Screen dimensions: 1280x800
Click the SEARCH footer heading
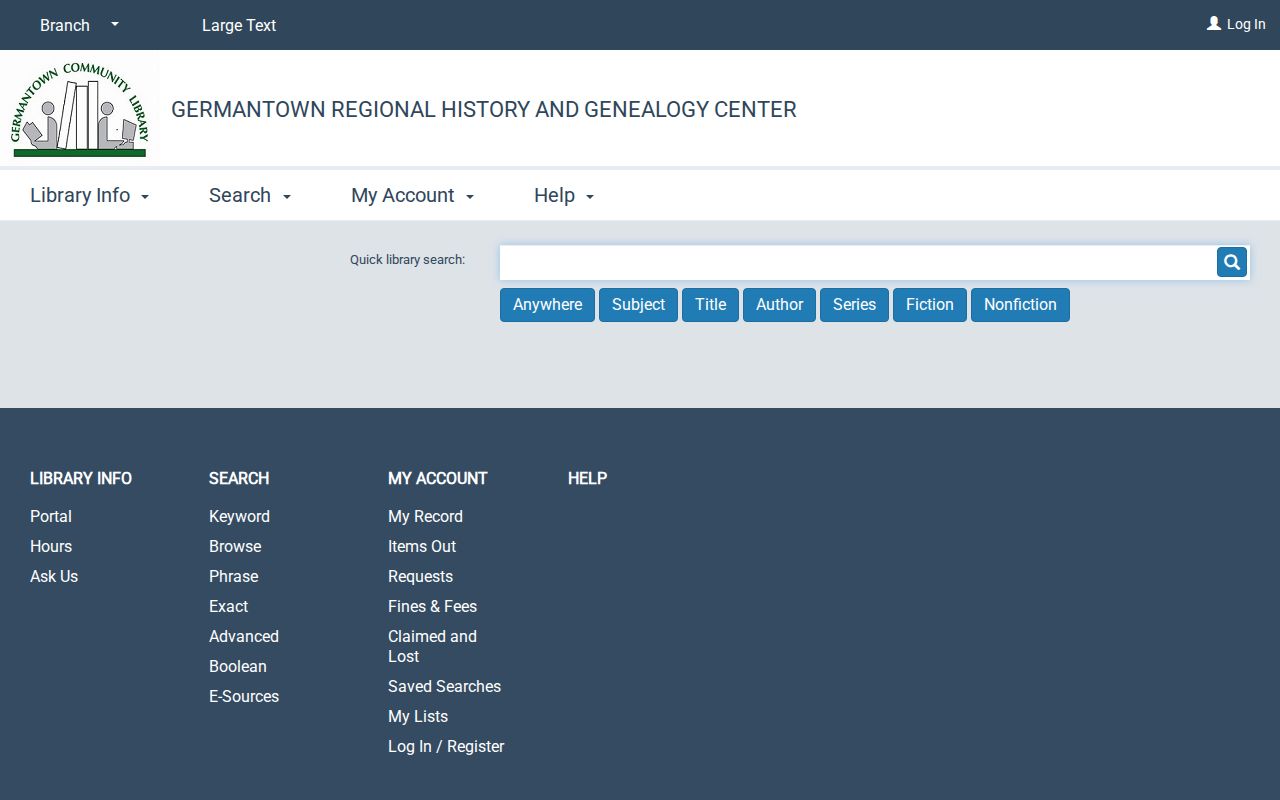239,478
